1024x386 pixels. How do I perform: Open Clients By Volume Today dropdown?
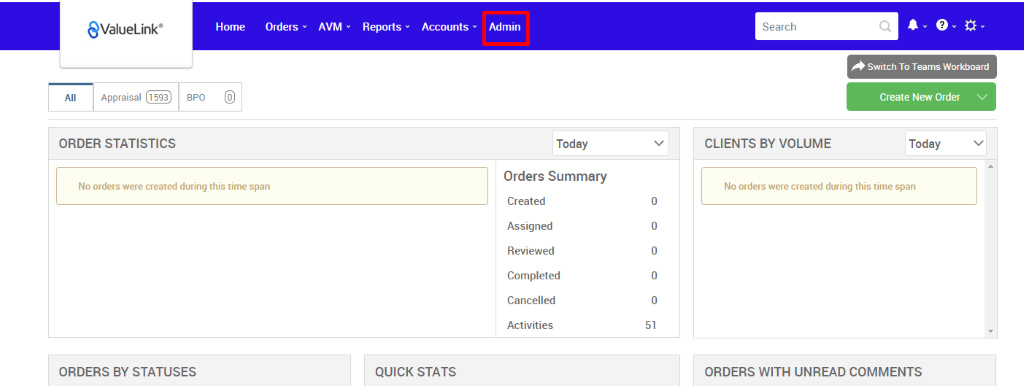946,144
